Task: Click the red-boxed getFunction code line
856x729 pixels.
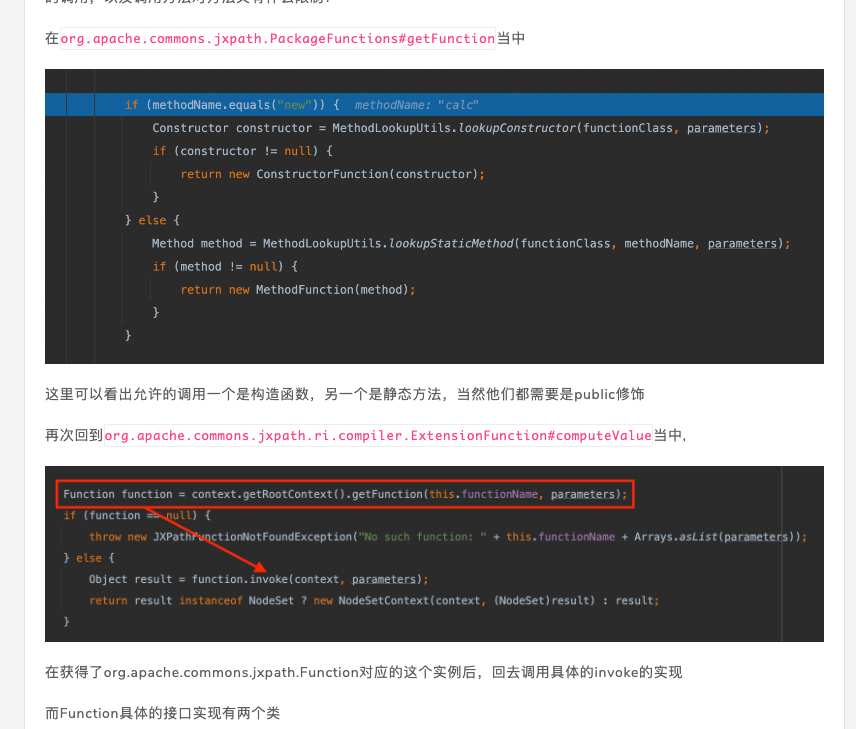Action: (345, 493)
